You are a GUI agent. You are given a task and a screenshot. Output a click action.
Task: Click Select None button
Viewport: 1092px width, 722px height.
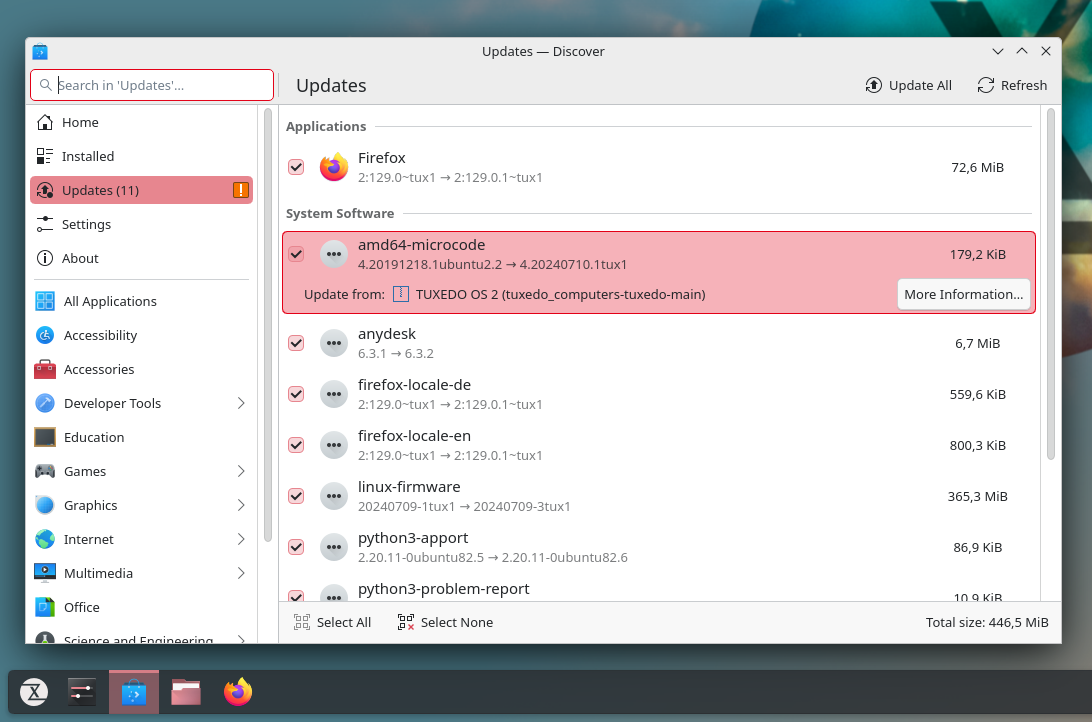click(x=446, y=622)
